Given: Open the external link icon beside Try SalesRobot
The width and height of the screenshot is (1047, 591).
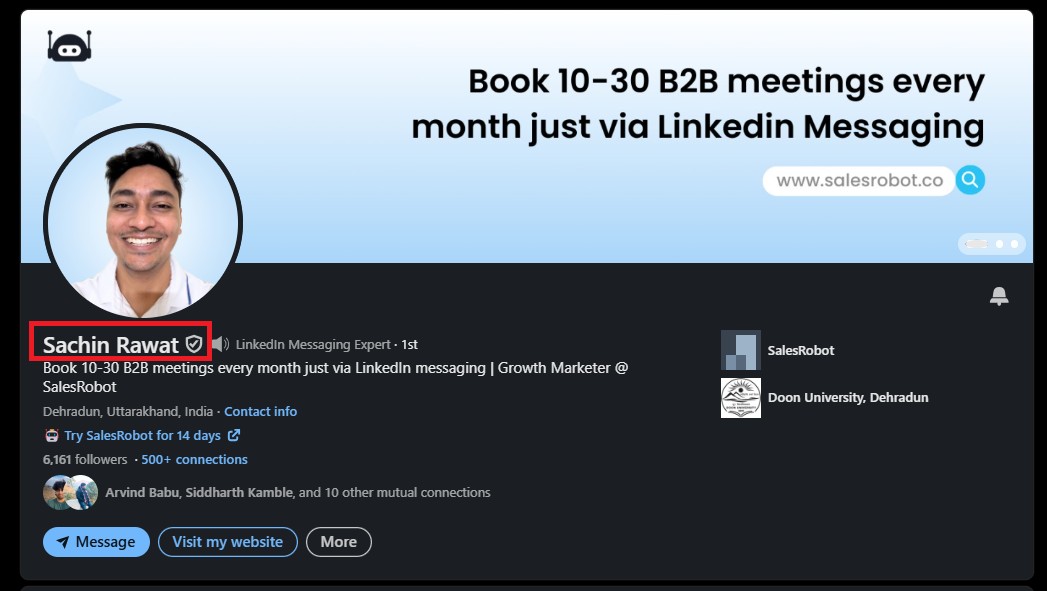Looking at the screenshot, I should (234, 435).
